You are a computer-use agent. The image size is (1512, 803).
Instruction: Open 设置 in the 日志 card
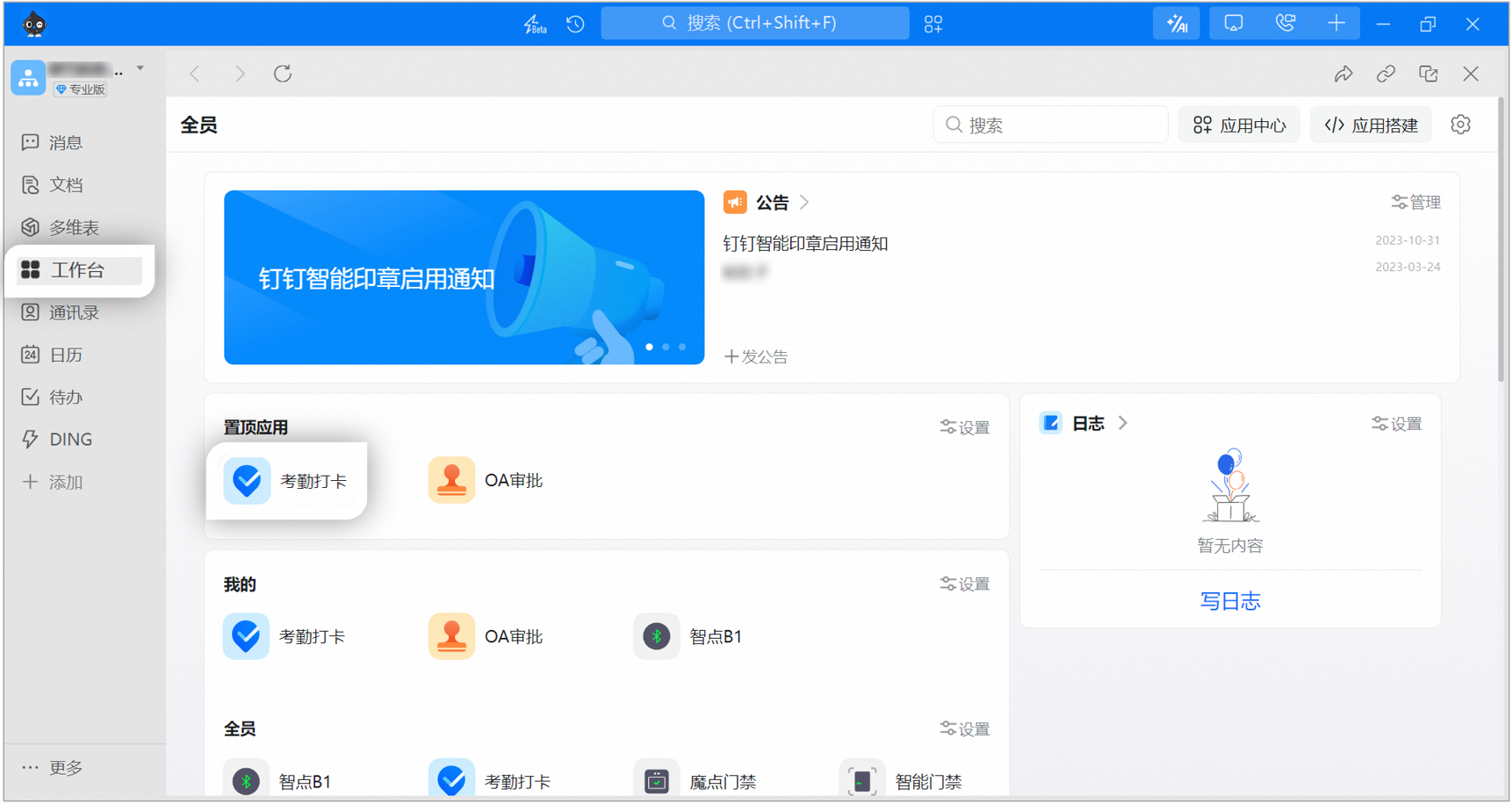click(x=1397, y=424)
